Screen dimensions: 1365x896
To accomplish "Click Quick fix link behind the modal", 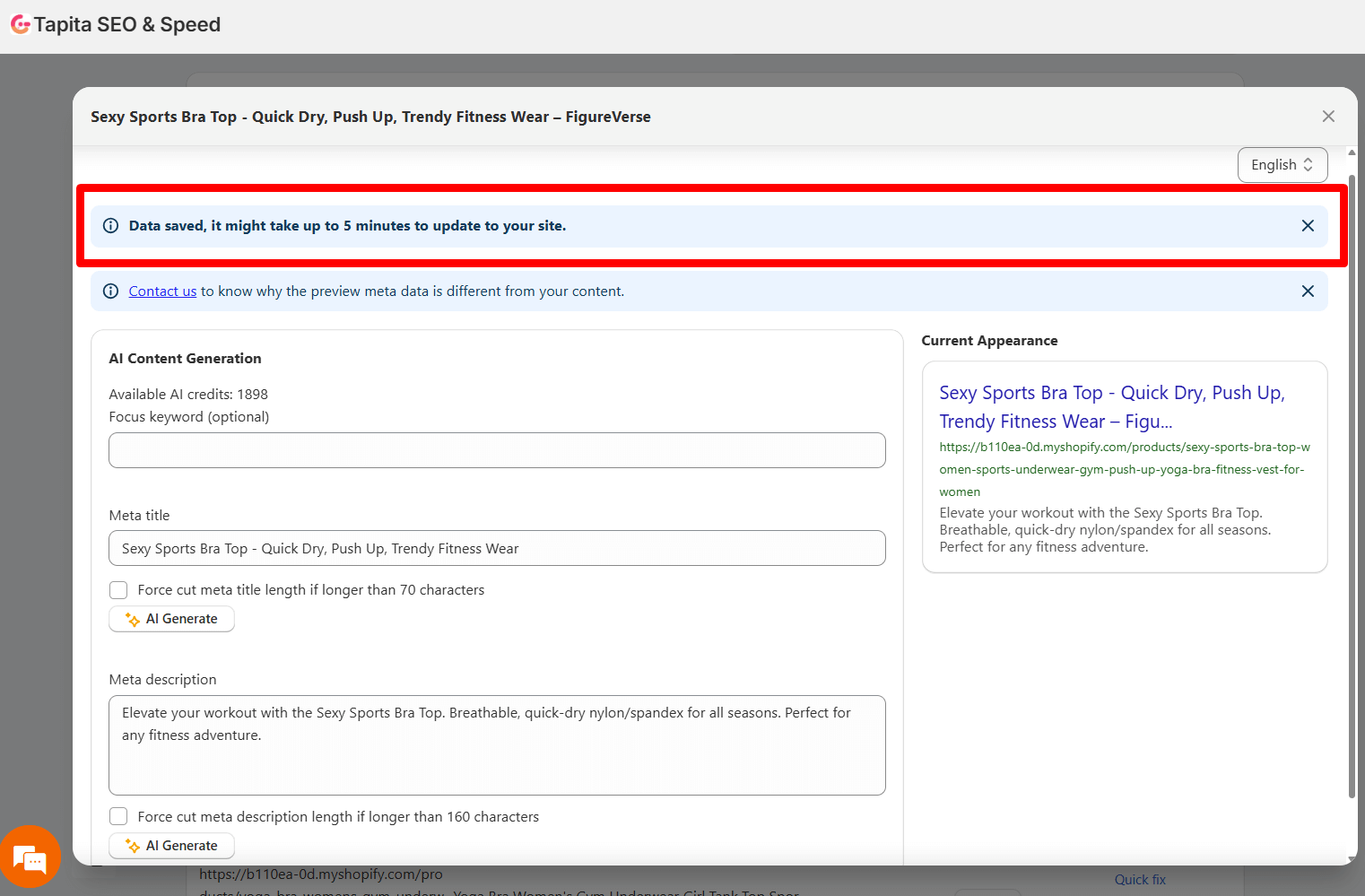I will tap(1140, 880).
